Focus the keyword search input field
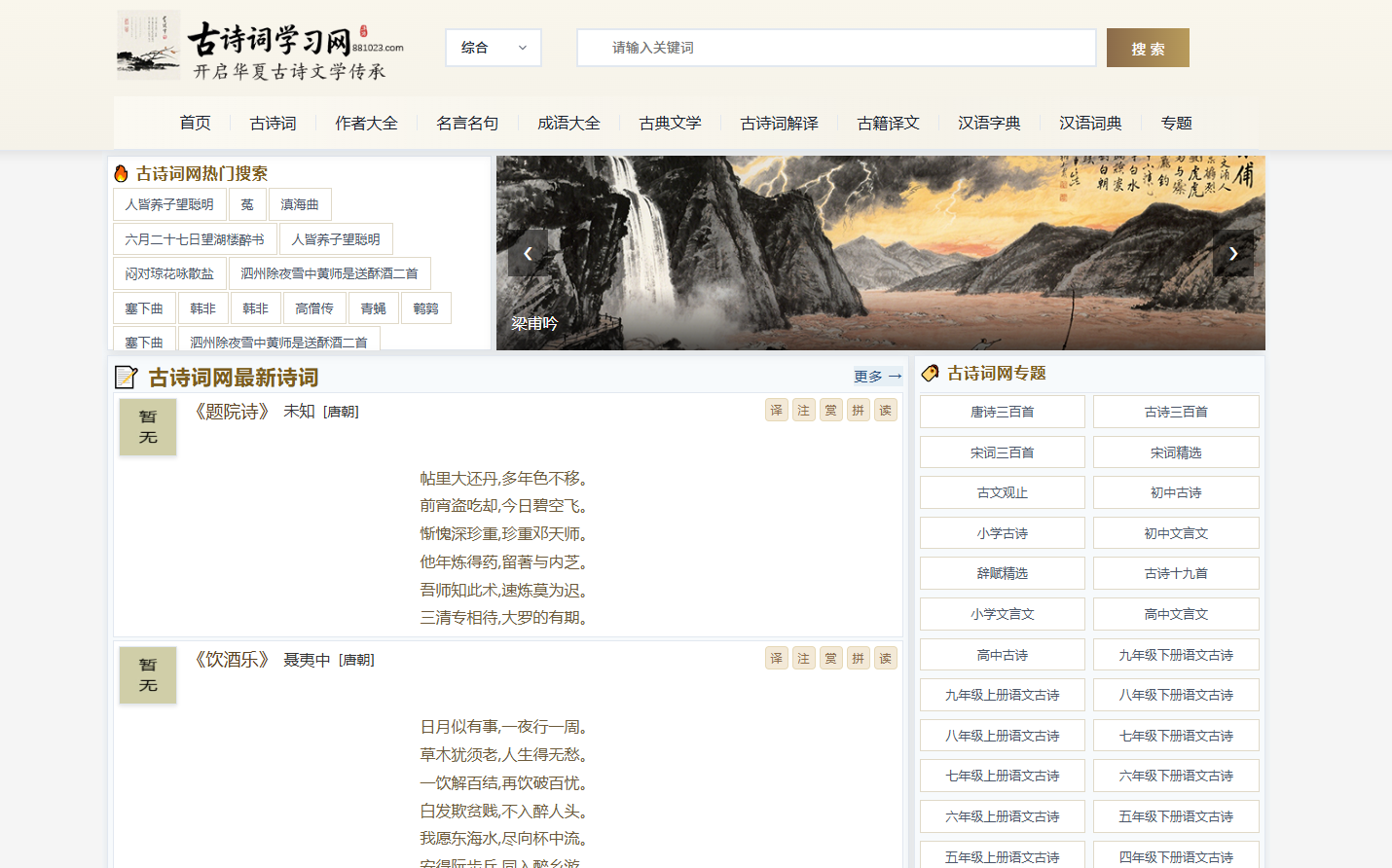 pos(837,48)
